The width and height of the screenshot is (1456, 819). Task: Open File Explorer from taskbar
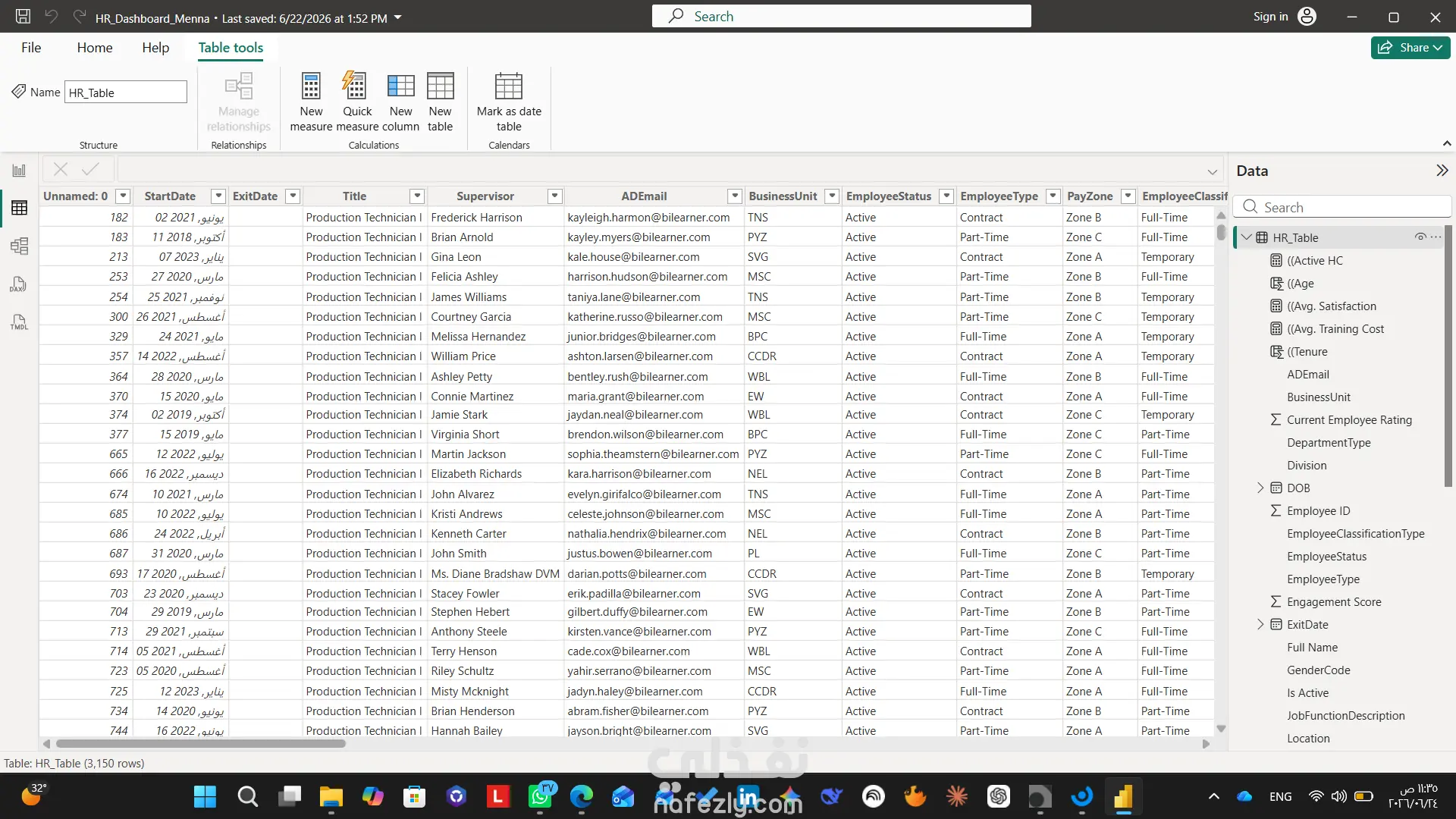tap(331, 796)
